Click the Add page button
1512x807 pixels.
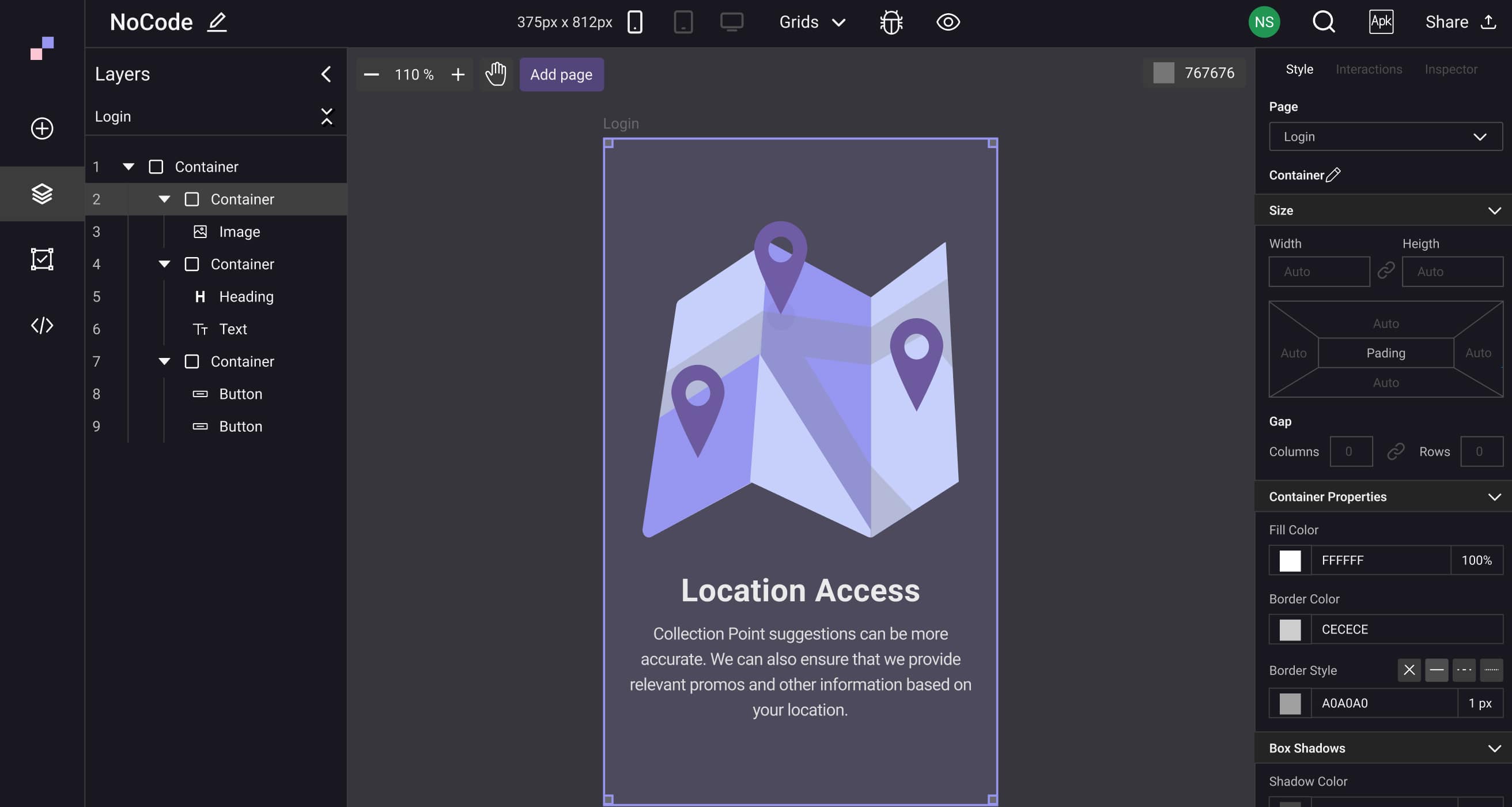pos(561,74)
